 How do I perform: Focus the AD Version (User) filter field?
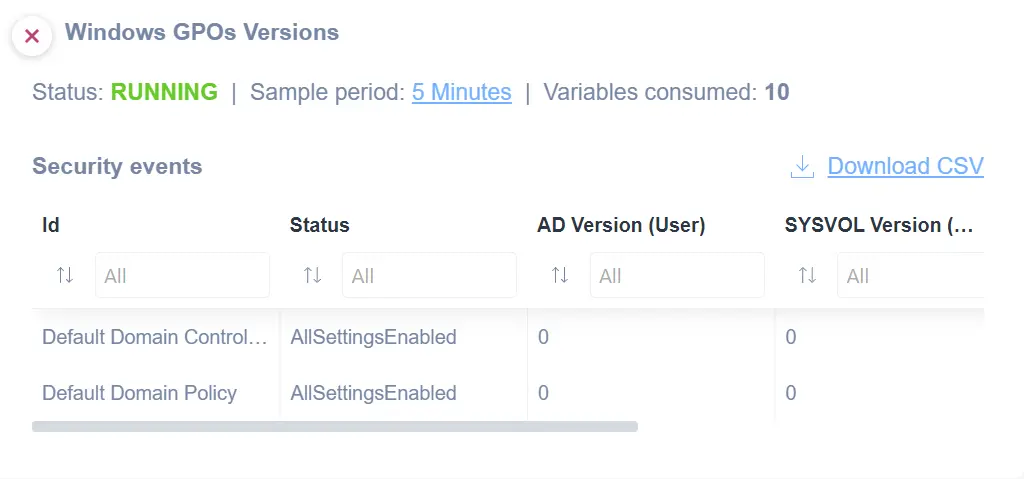point(677,275)
